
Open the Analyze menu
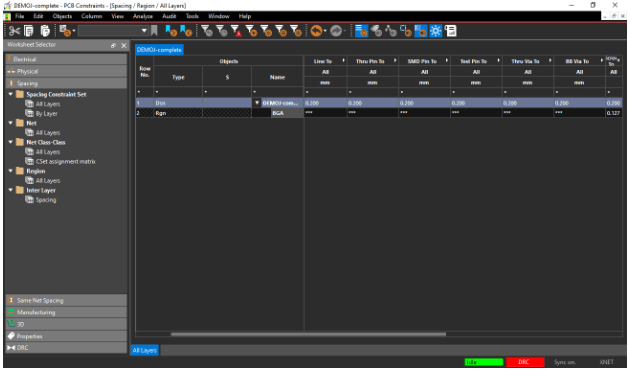pyautogui.click(x=143, y=16)
